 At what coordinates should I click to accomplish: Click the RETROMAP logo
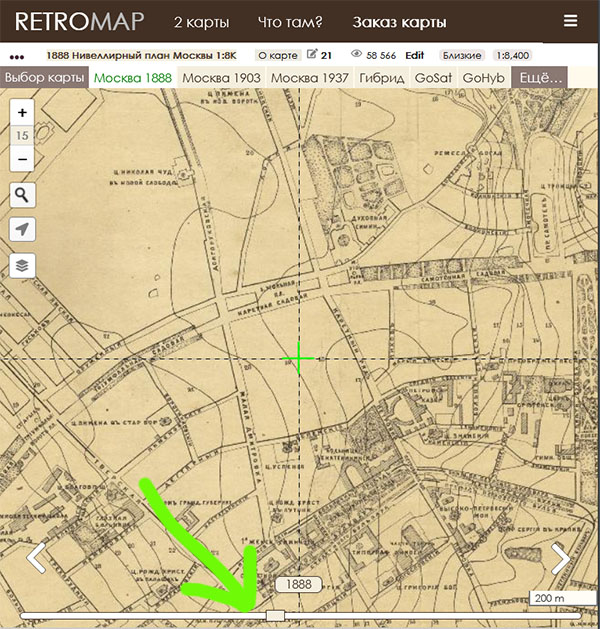tap(79, 21)
